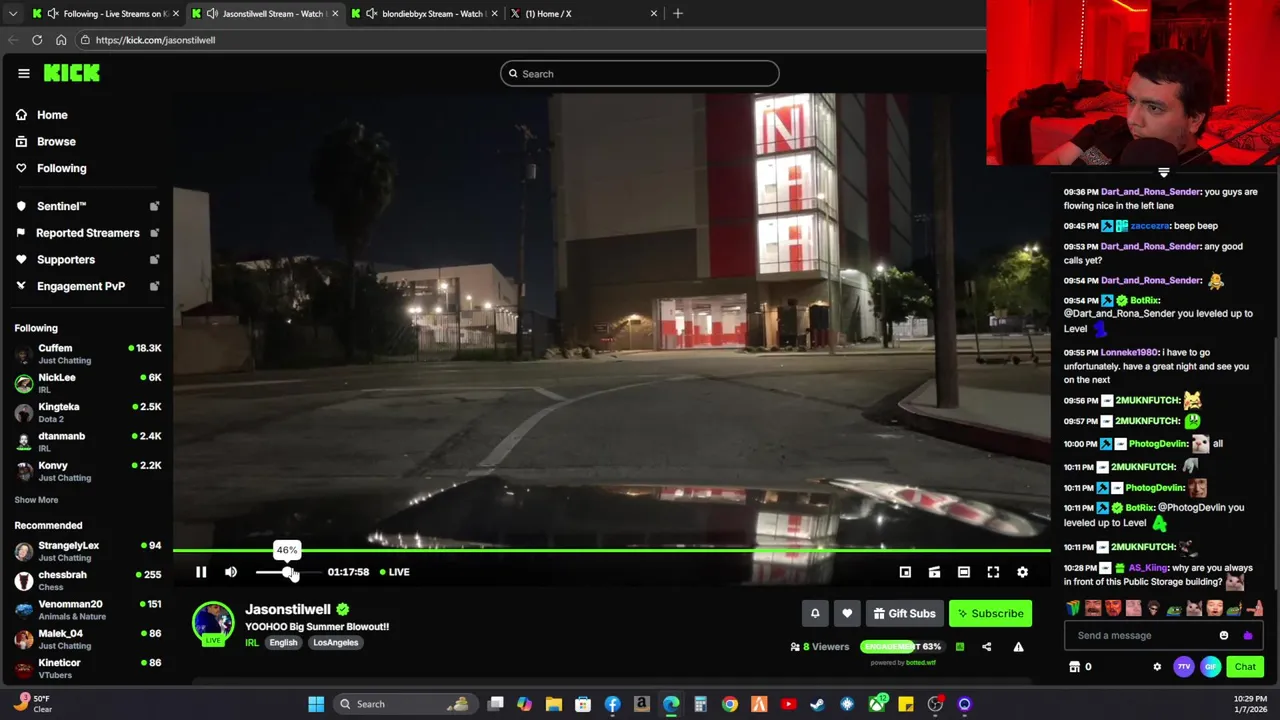Open emoji picker in chat box
This screenshot has width=1280, height=720.
tap(1224, 635)
